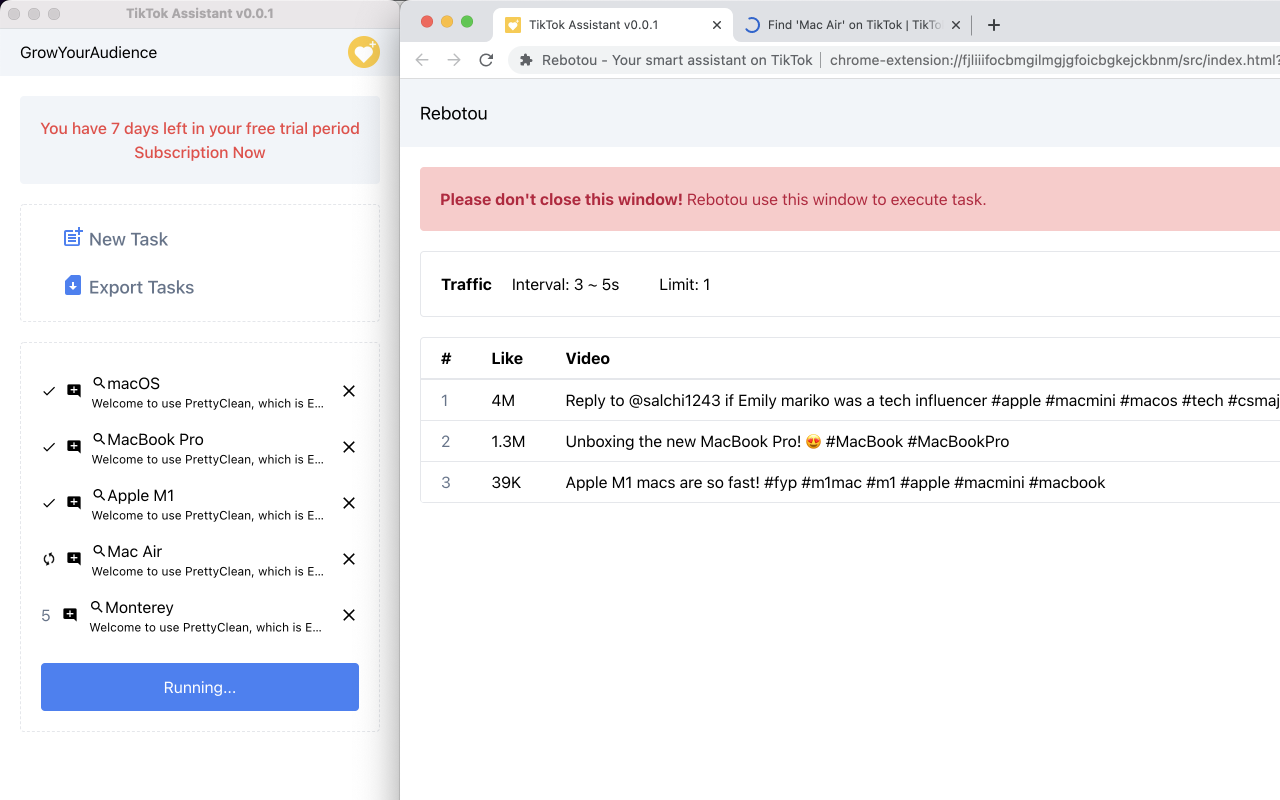Click the extension puzzle icon in address bar
Screen dimensions: 1280x800
(x=526, y=60)
